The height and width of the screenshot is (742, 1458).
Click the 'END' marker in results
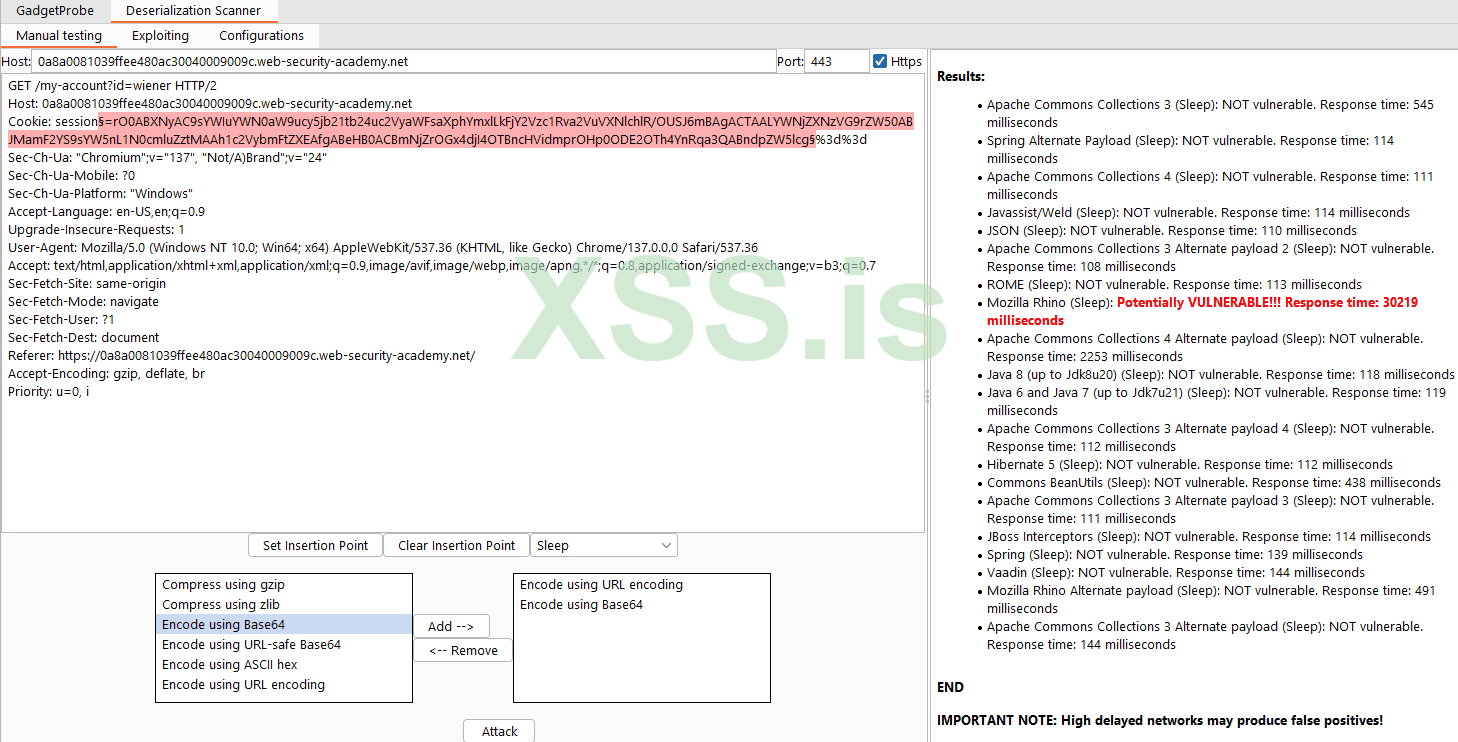950,687
